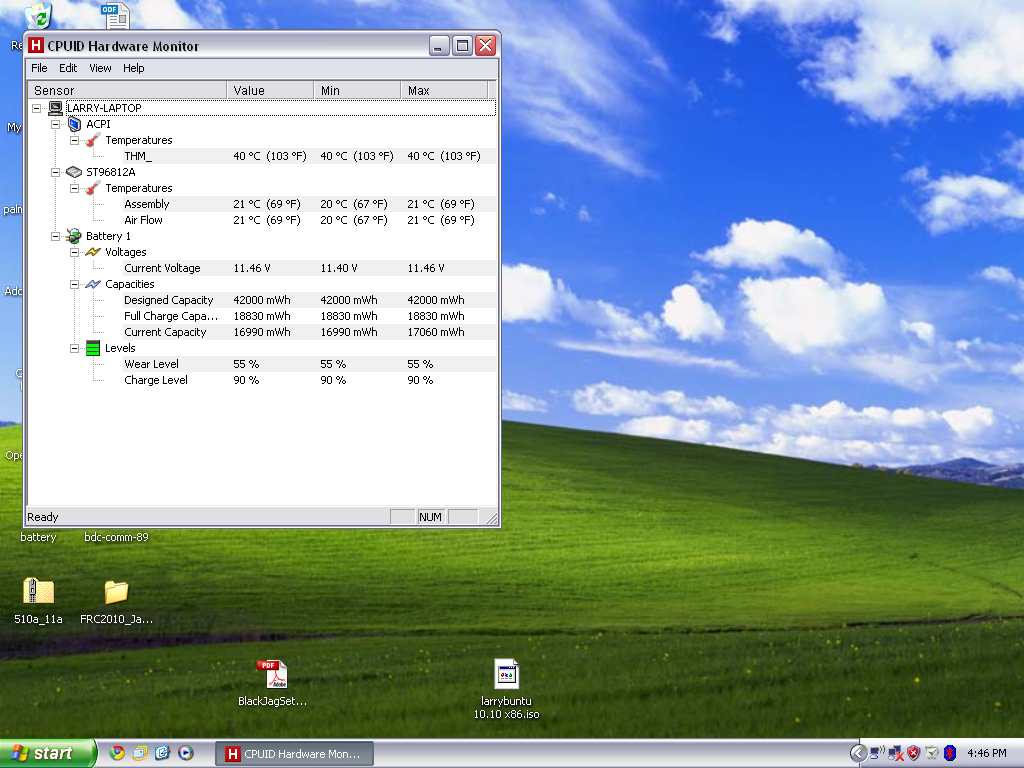Collapse the Battery 1 tree node
The height and width of the screenshot is (768, 1024).
click(x=56, y=236)
